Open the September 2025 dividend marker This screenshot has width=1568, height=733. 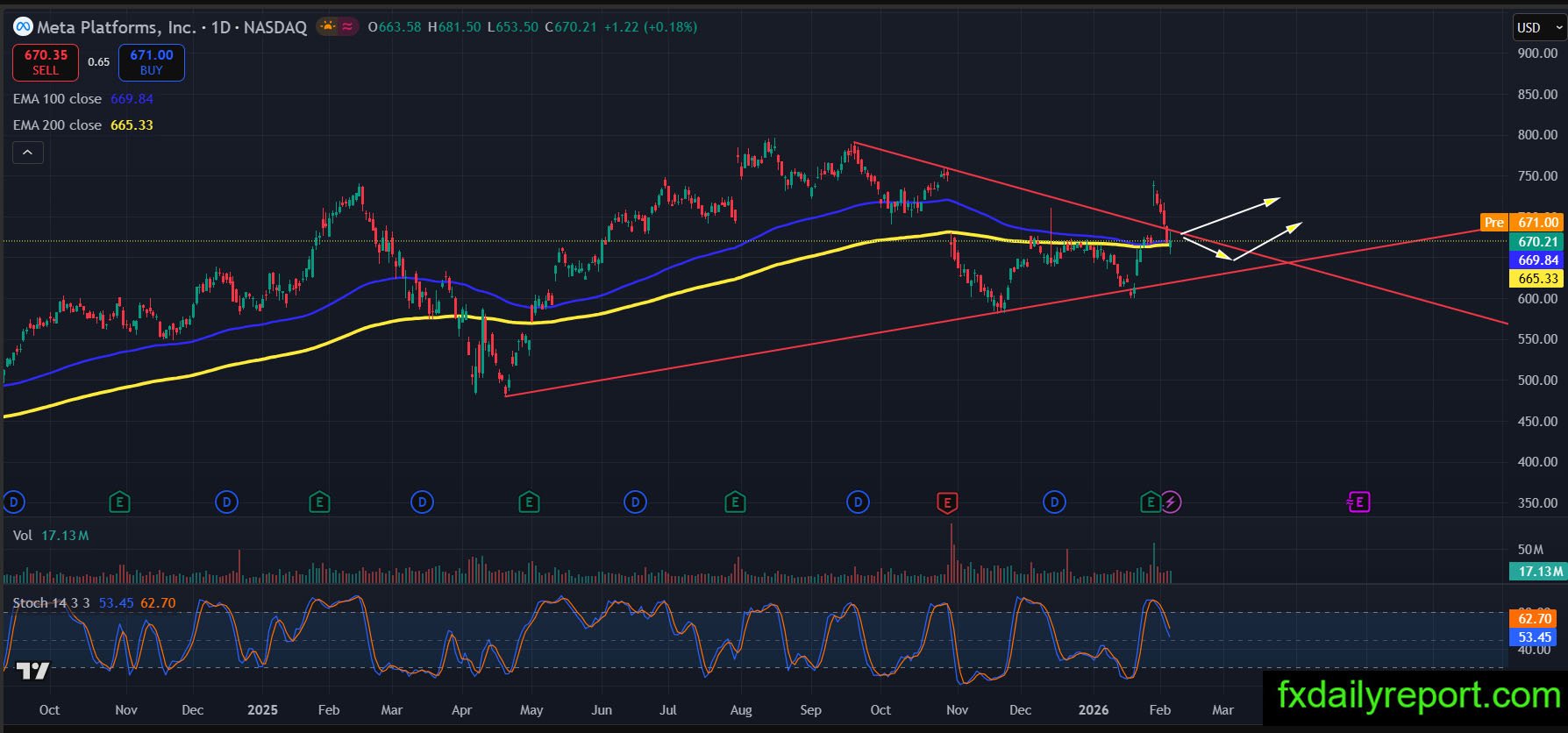click(x=858, y=502)
